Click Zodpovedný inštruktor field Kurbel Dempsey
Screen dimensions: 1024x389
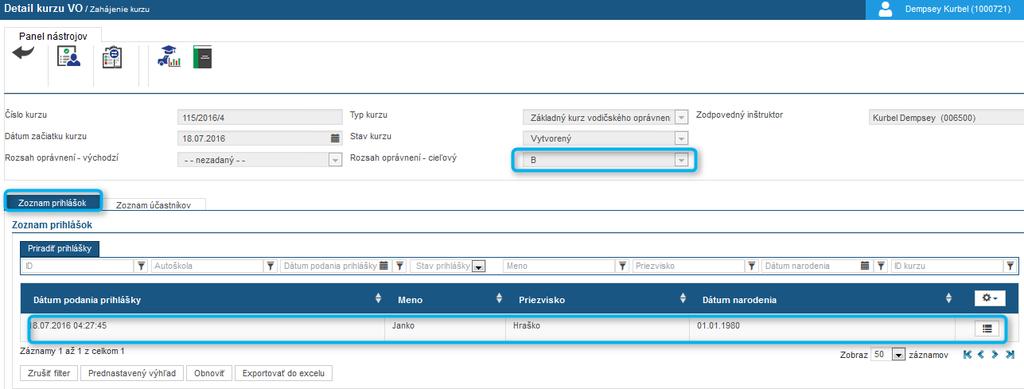946,117
